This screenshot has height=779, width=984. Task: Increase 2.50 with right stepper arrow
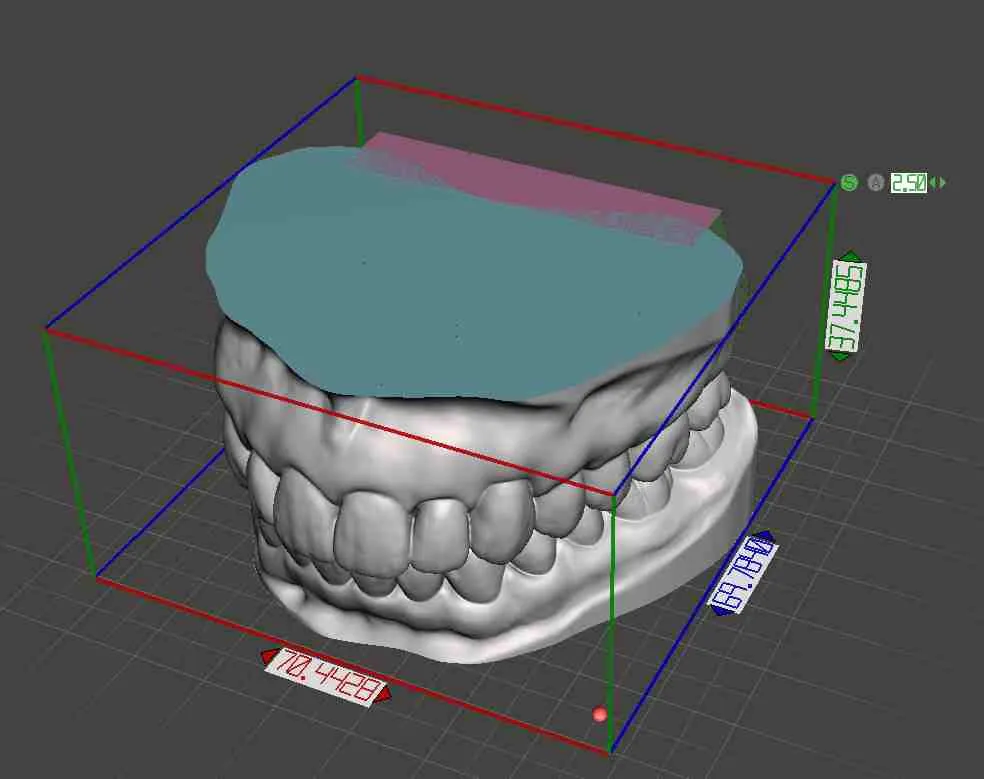942,183
